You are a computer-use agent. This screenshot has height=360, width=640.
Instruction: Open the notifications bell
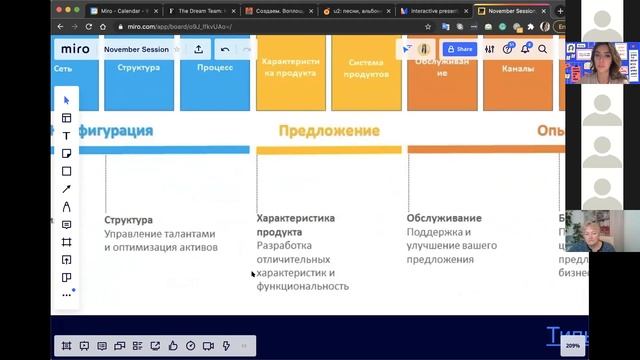[x=525, y=49]
